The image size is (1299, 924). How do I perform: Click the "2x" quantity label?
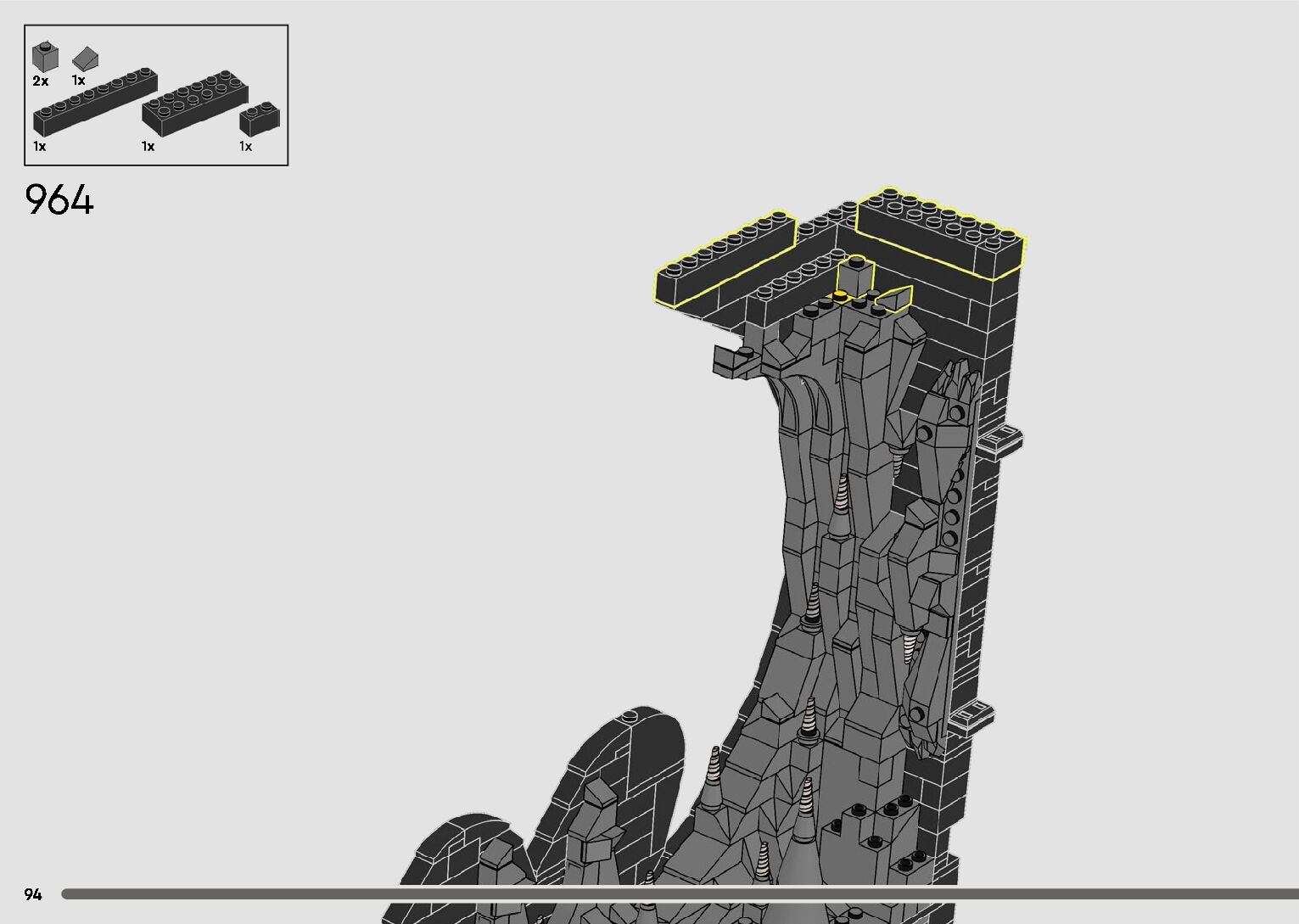[x=41, y=81]
